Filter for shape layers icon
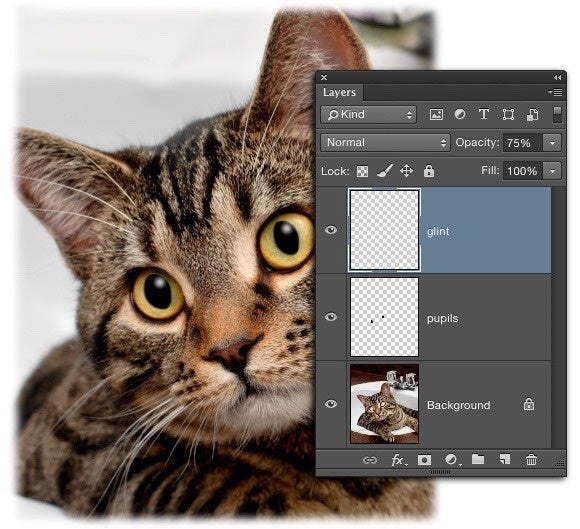Screen dimensions: 580x529 coord(508,115)
